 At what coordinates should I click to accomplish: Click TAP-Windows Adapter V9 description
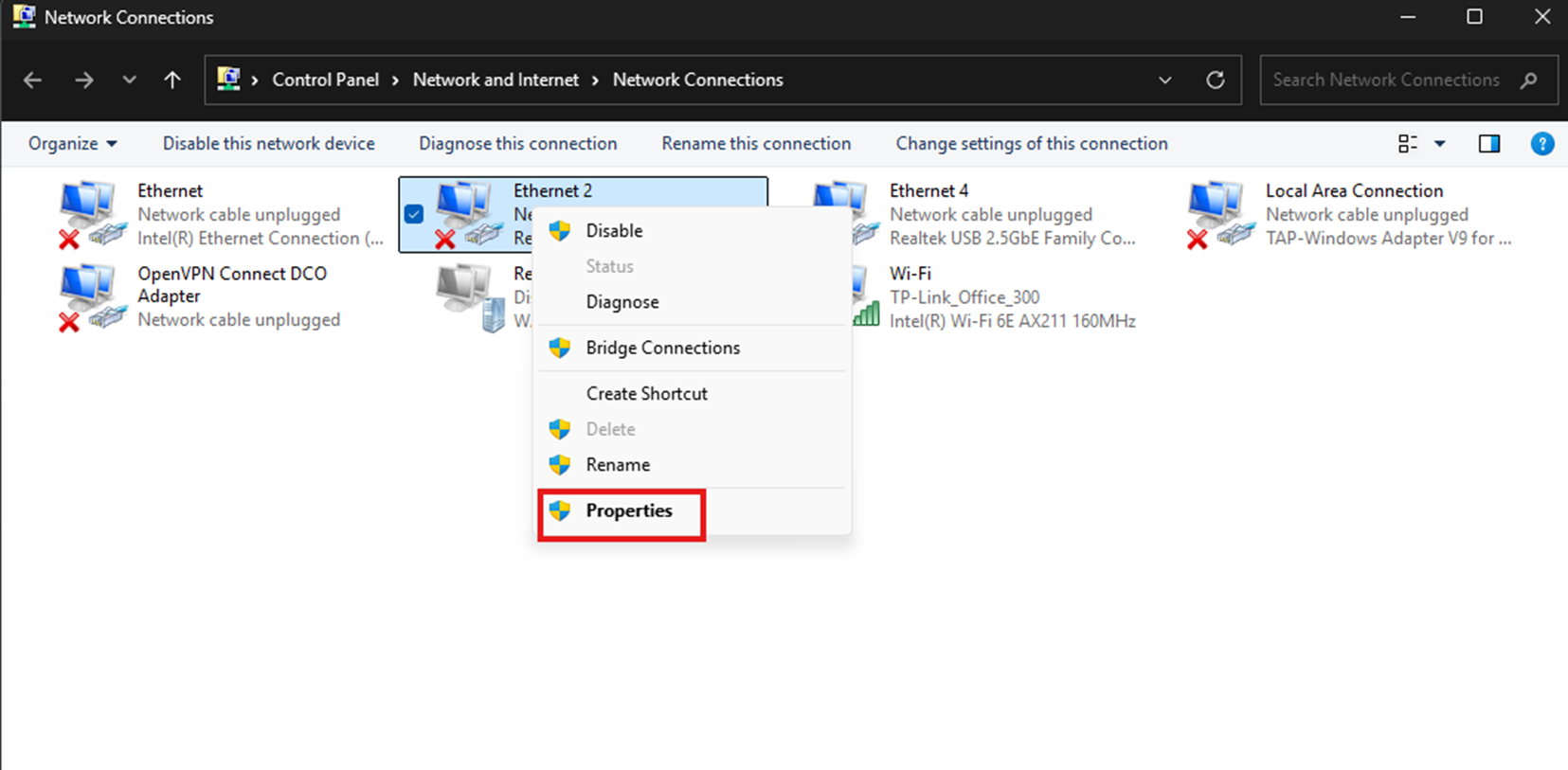coord(1388,239)
